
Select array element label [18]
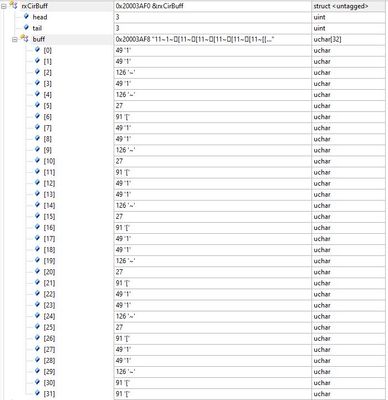pyautogui.click(x=49, y=250)
